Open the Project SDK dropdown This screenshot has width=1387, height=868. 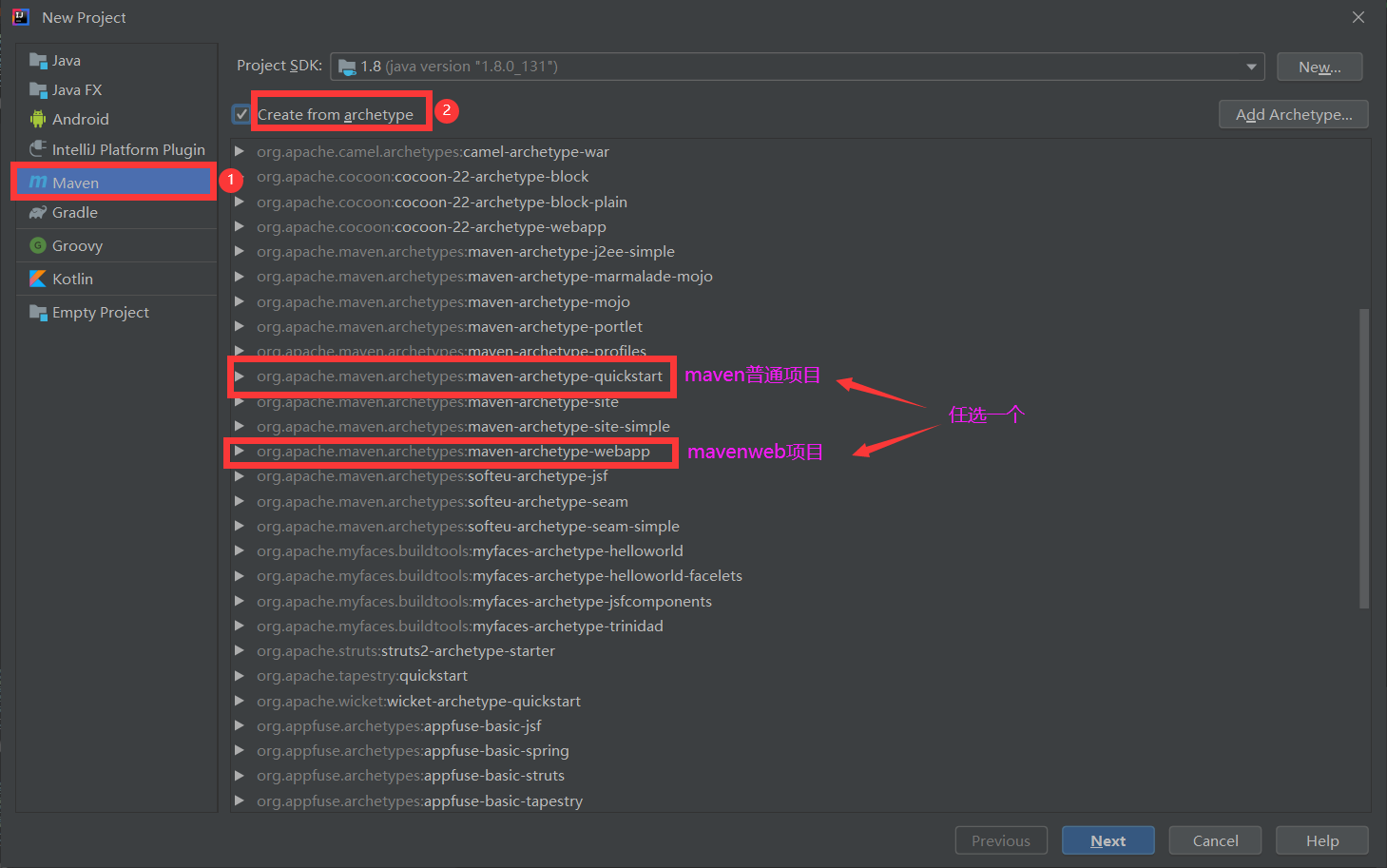[1251, 67]
